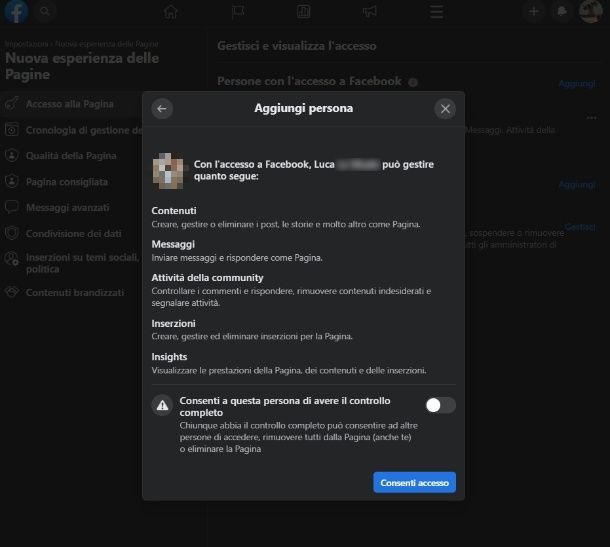
Task: Click the Accesso alla Pagina sidebar icon
Action: [x=12, y=104]
